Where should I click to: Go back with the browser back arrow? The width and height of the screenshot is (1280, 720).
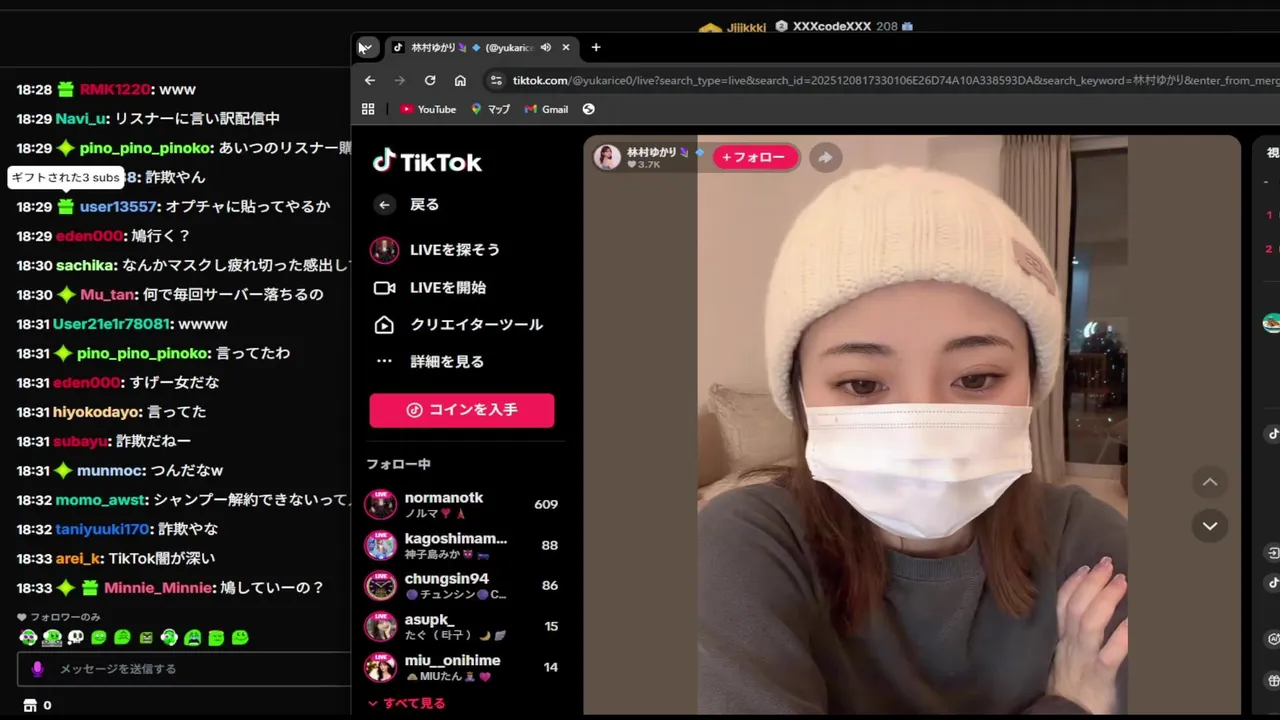[370, 80]
